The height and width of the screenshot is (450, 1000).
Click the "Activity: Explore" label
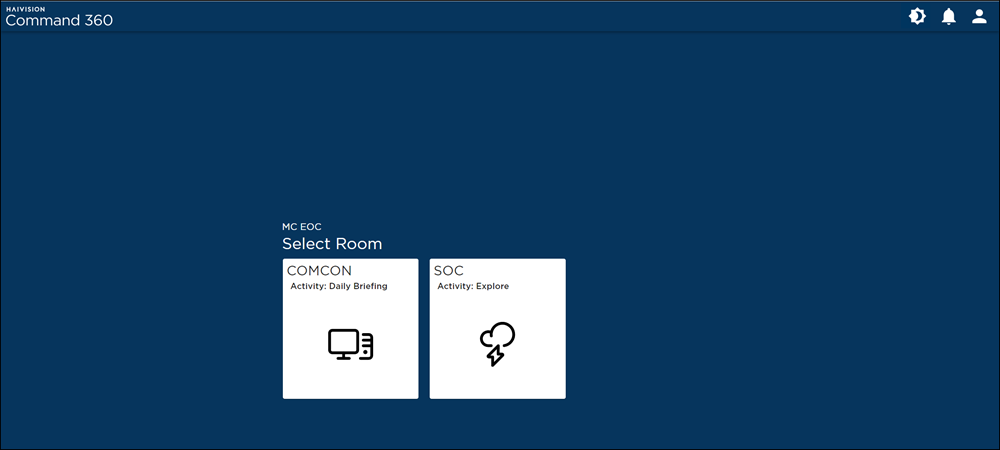click(473, 287)
